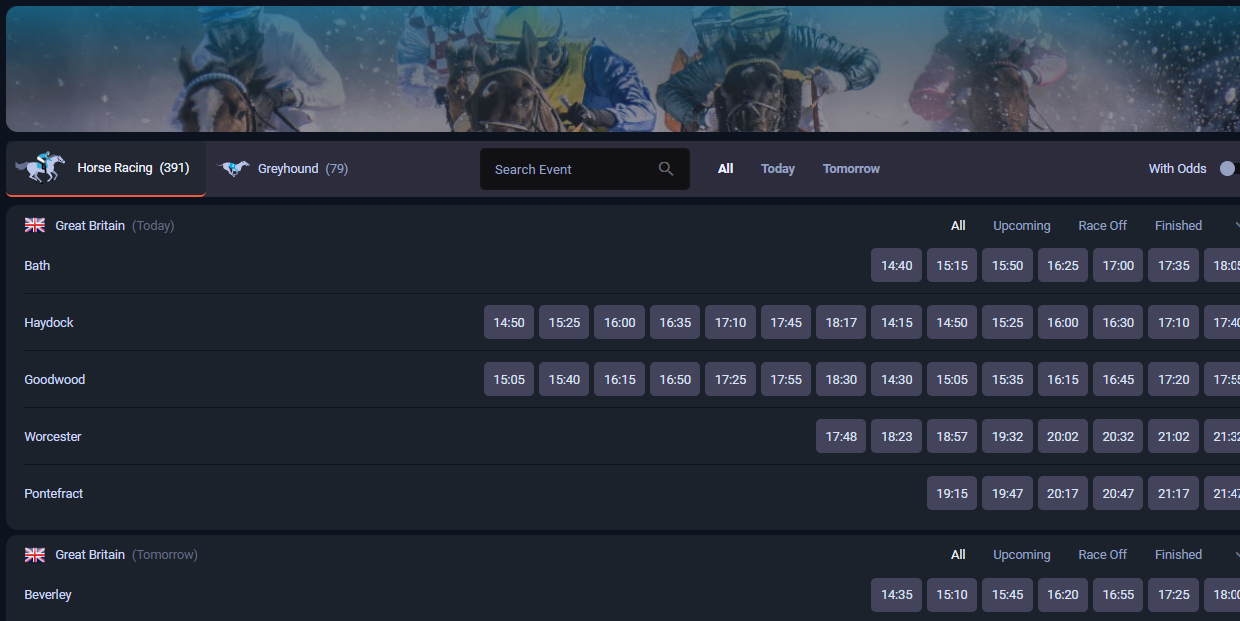
Task: Open Beverley 15:45 race
Action: (1007, 594)
